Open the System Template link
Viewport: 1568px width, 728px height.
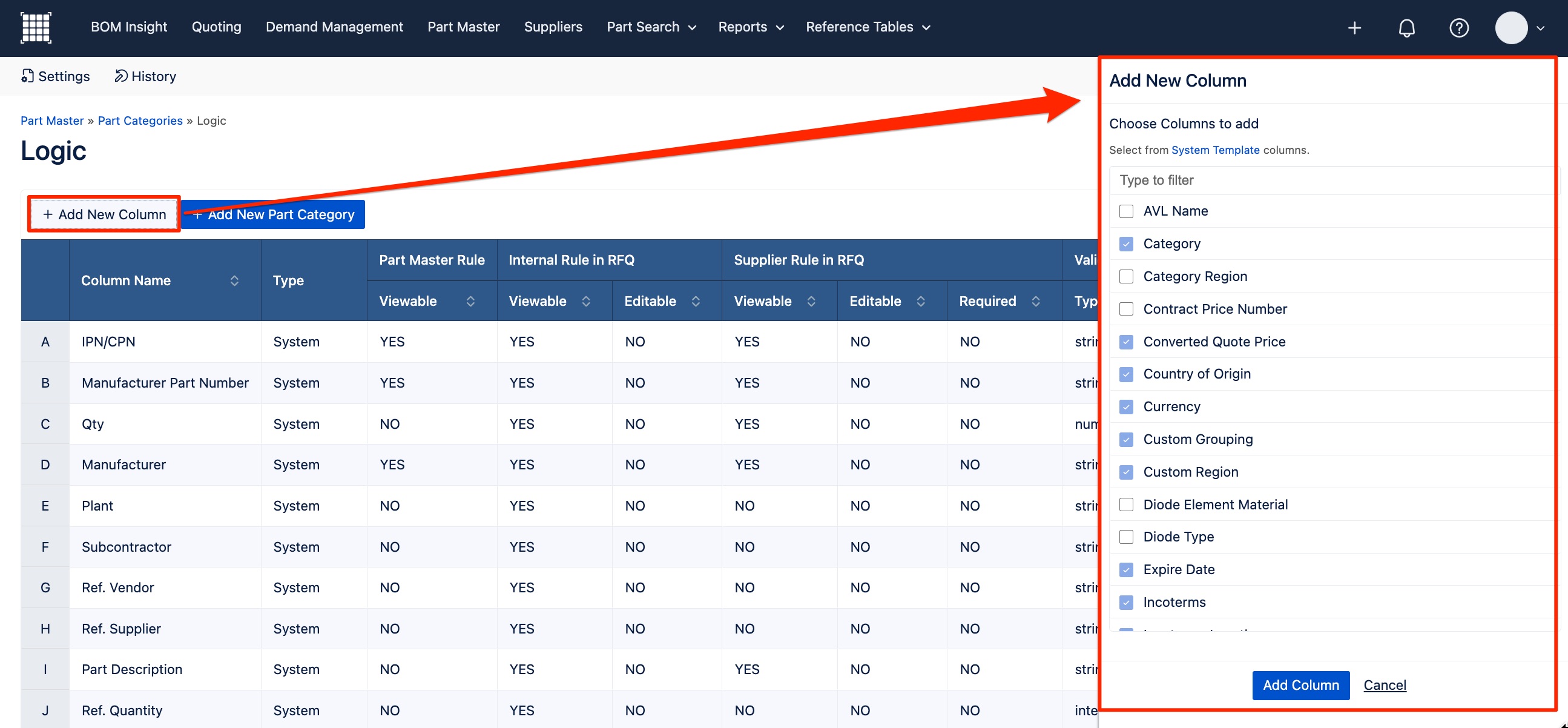coord(1216,150)
